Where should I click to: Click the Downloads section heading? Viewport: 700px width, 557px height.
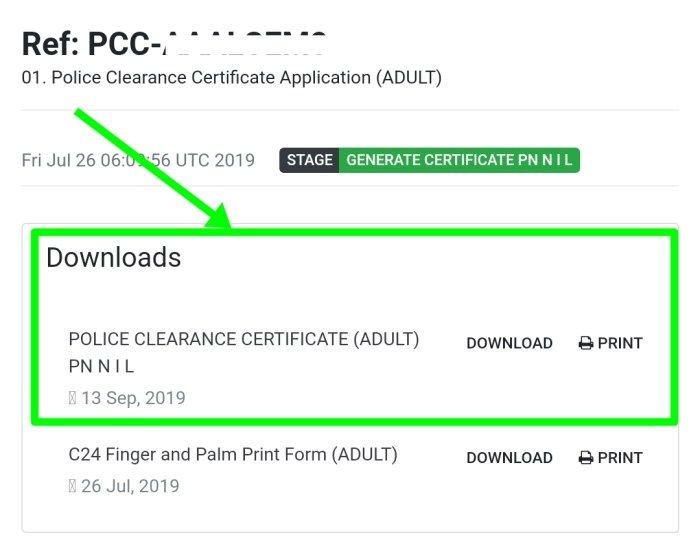[x=113, y=258]
